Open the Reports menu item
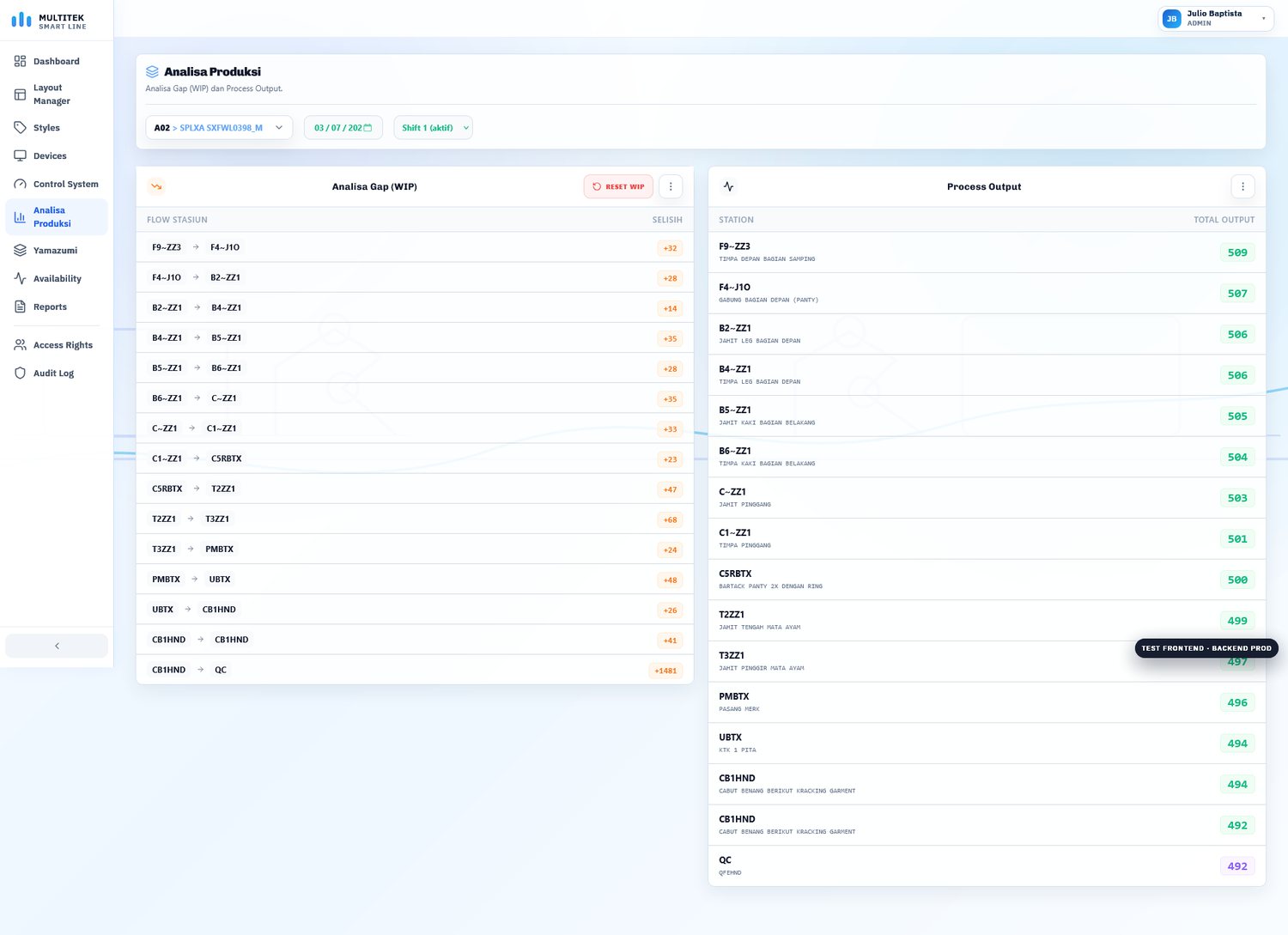The image size is (1288, 935). pyautogui.click(x=57, y=307)
